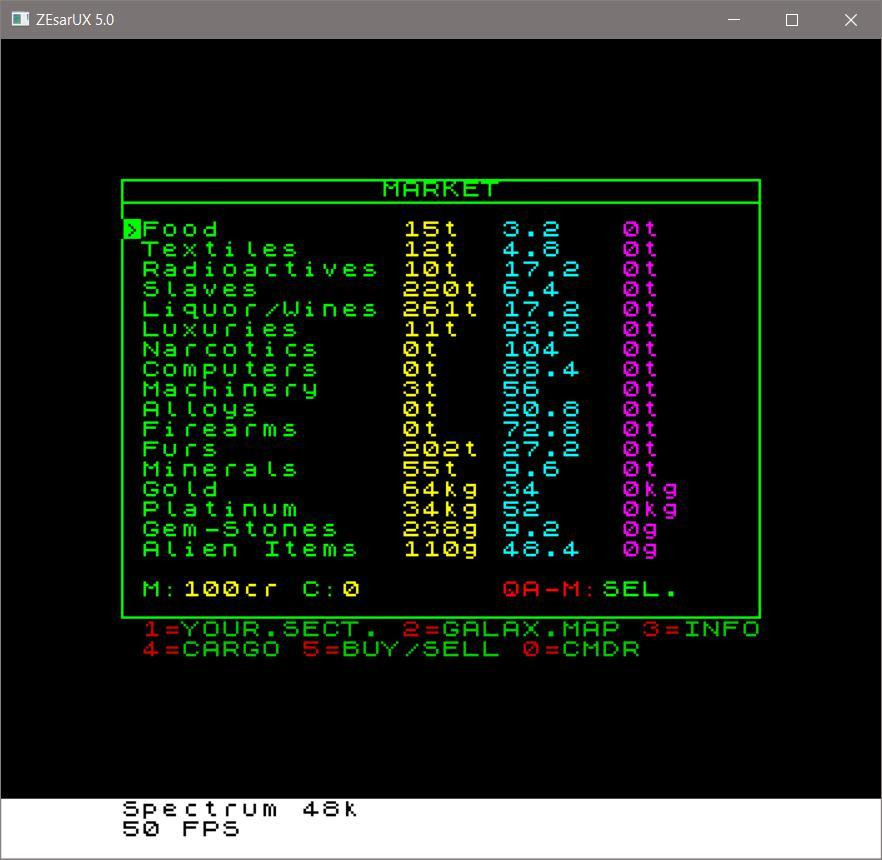Select the Gold commodity row

click(410, 489)
